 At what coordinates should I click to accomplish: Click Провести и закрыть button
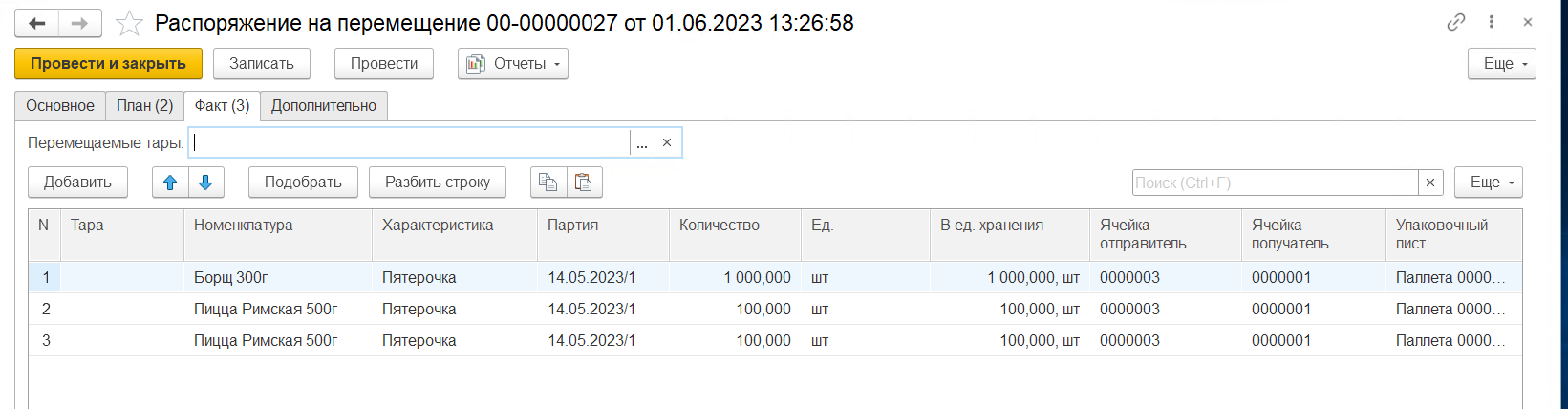[x=108, y=64]
